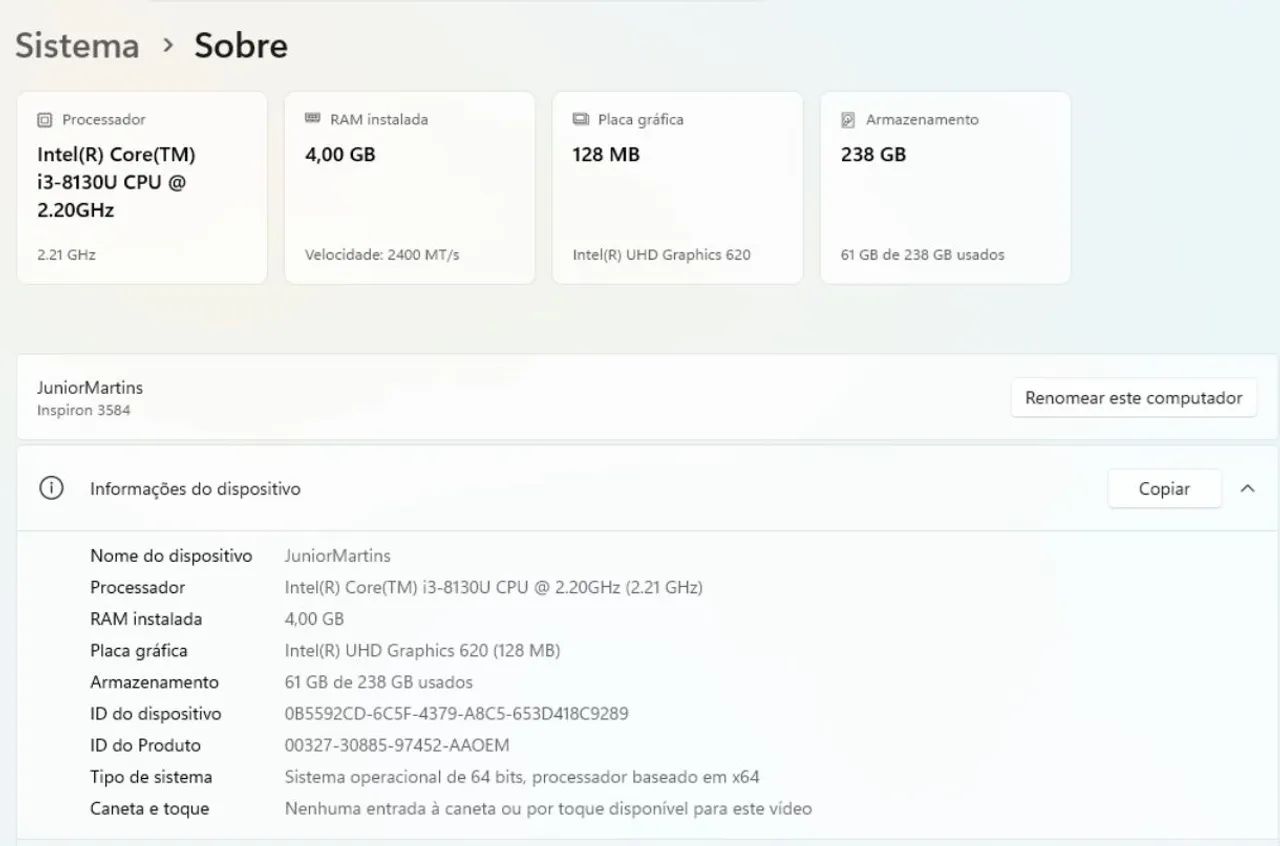Image resolution: width=1280 pixels, height=846 pixels.
Task: Collapse the Informações do dispositivo section
Action: tap(1247, 489)
